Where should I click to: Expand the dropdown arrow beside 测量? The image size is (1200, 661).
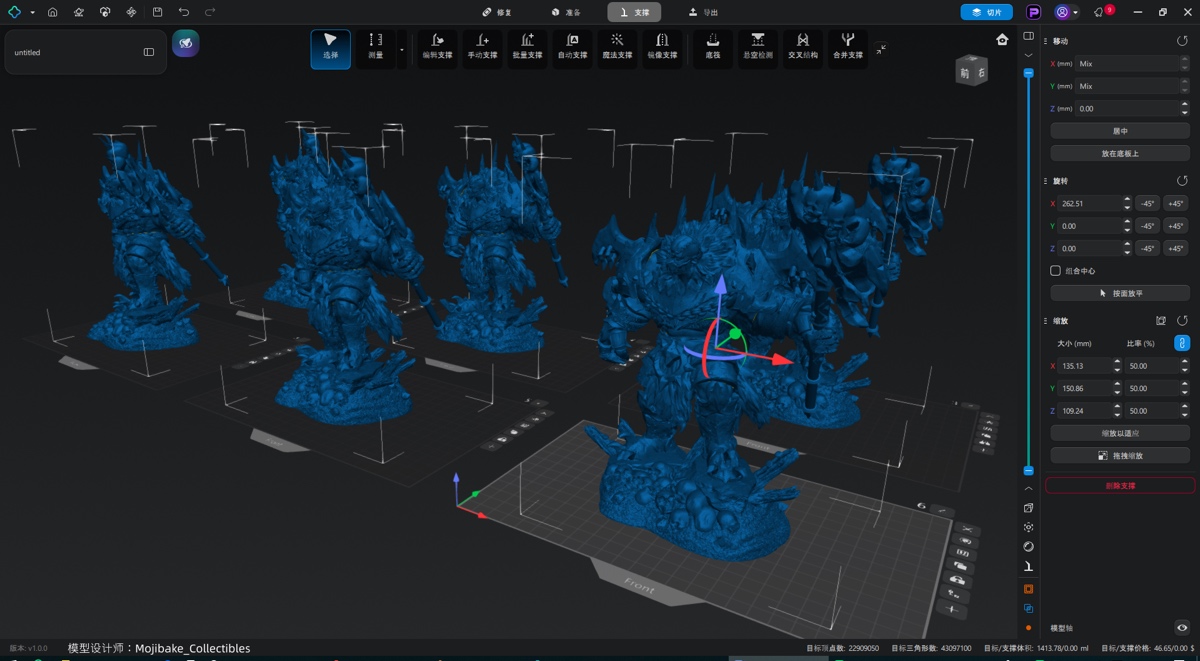(x=402, y=48)
